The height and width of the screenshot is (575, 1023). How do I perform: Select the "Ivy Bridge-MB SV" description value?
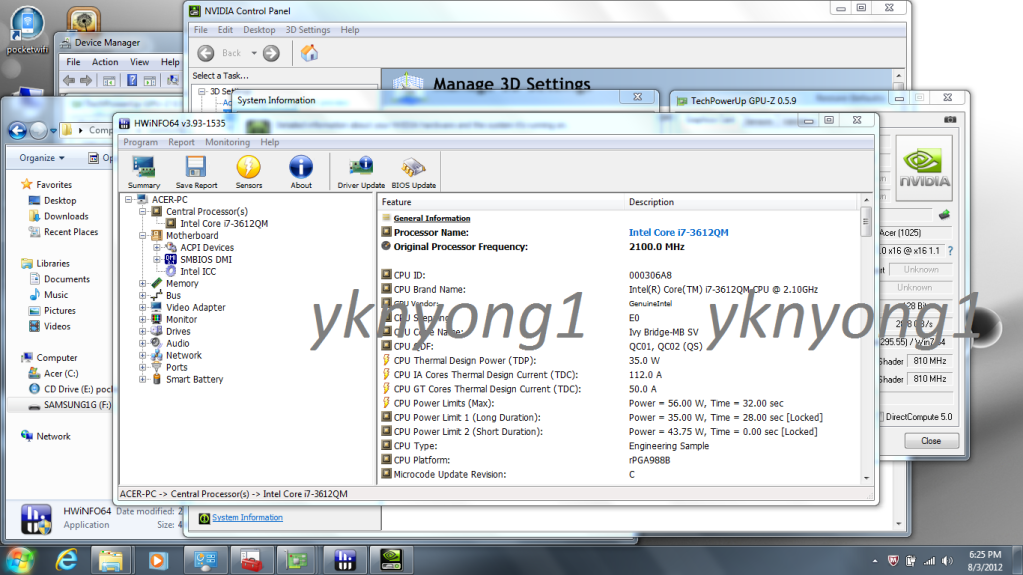click(664, 332)
